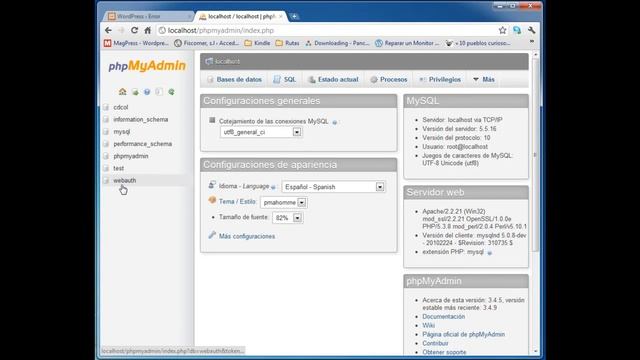This screenshot has width=640, height=360.
Task: Select the mysql database
Action: [122, 131]
